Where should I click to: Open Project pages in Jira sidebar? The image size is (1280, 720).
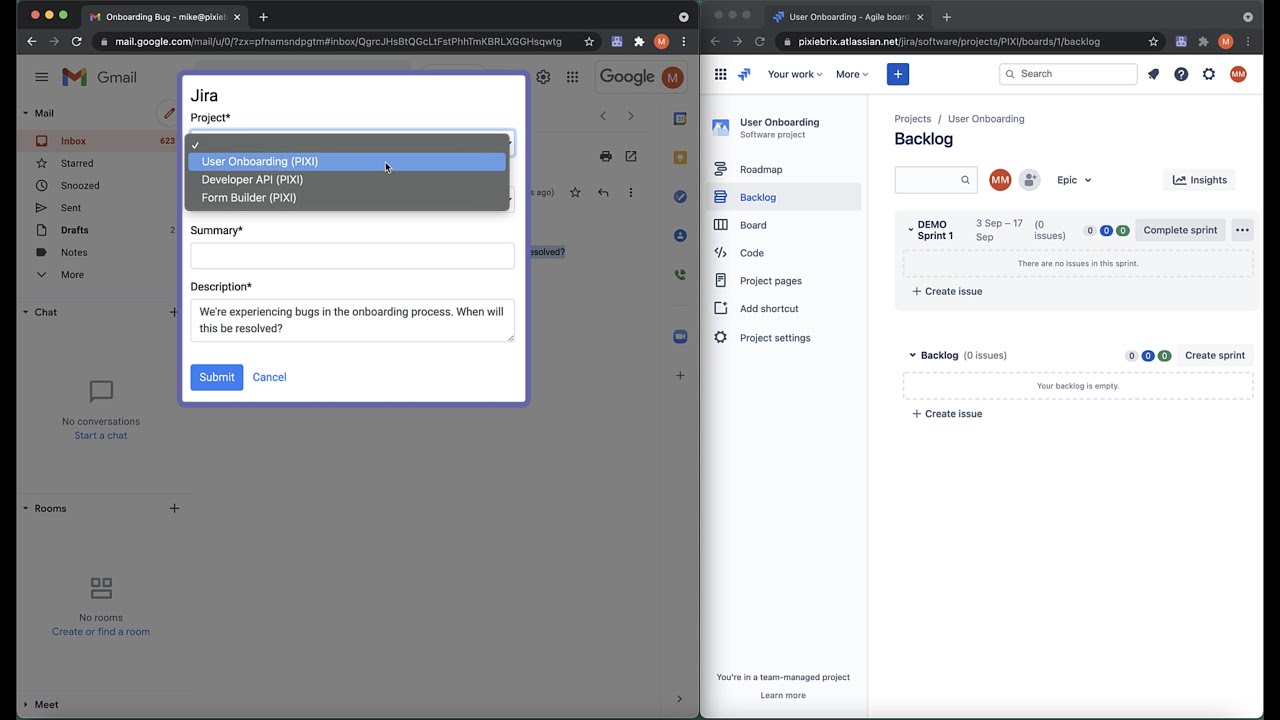pyautogui.click(x=784, y=281)
